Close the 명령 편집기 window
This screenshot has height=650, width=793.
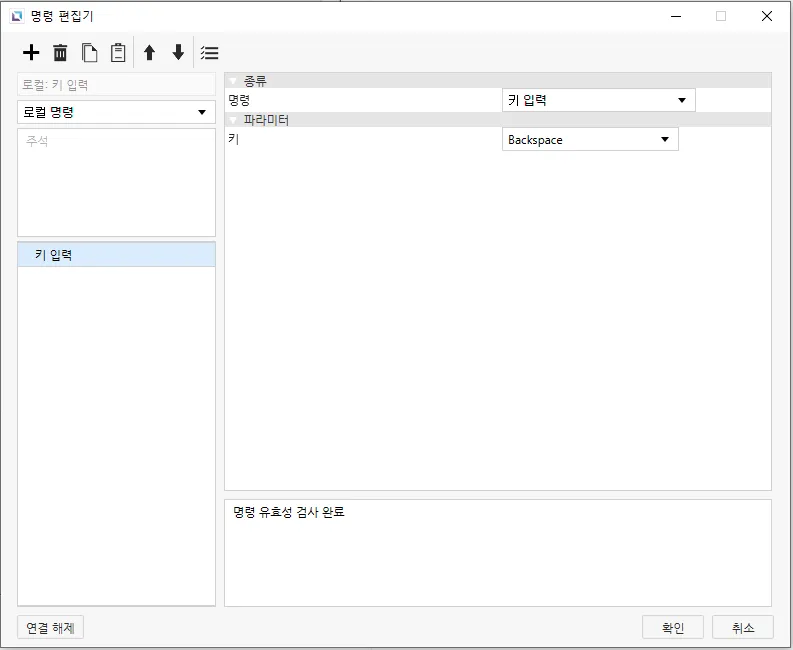(766, 16)
